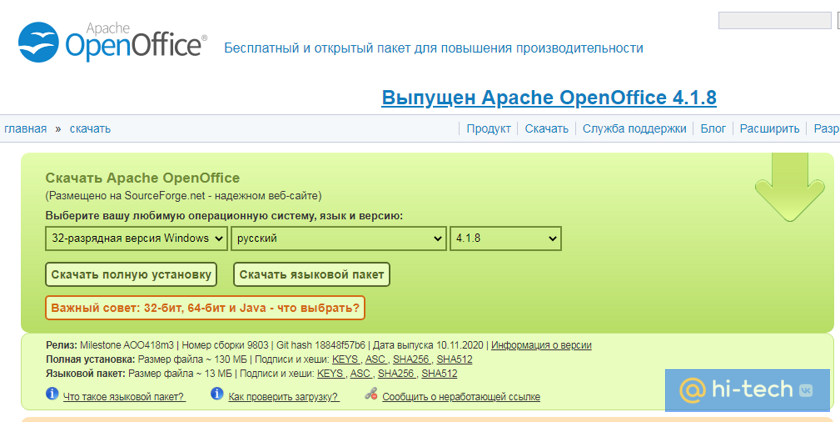Screen dimensions: 840x422
Task: Open the operating system dropdown '32-разрядная версия Windows'
Action: point(137,238)
